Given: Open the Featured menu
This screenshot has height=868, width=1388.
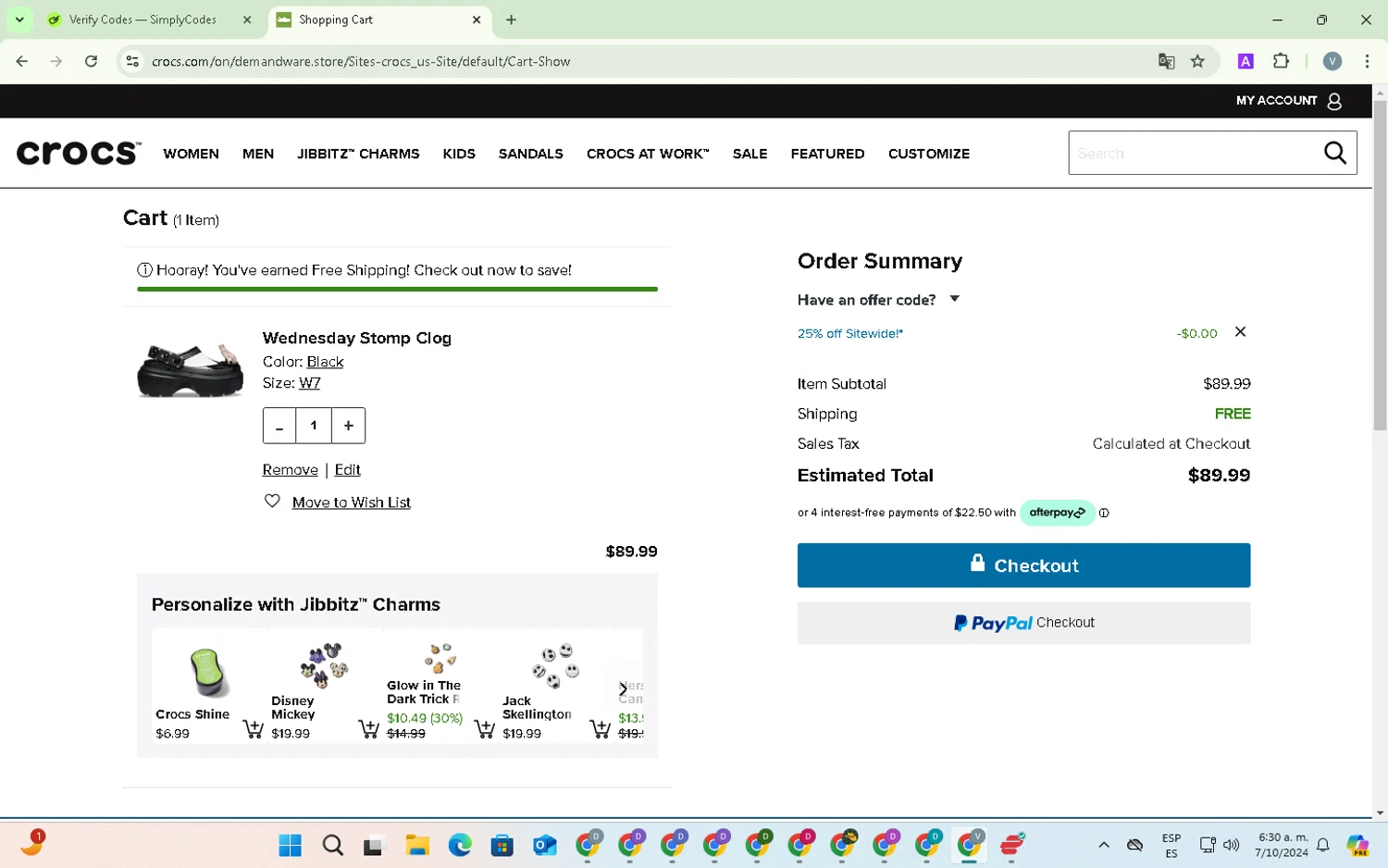Looking at the screenshot, I should [x=828, y=154].
